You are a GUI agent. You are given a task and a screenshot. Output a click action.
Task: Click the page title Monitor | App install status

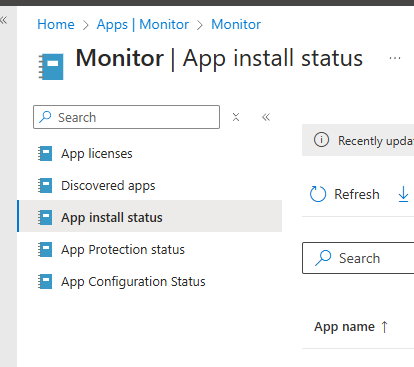219,58
